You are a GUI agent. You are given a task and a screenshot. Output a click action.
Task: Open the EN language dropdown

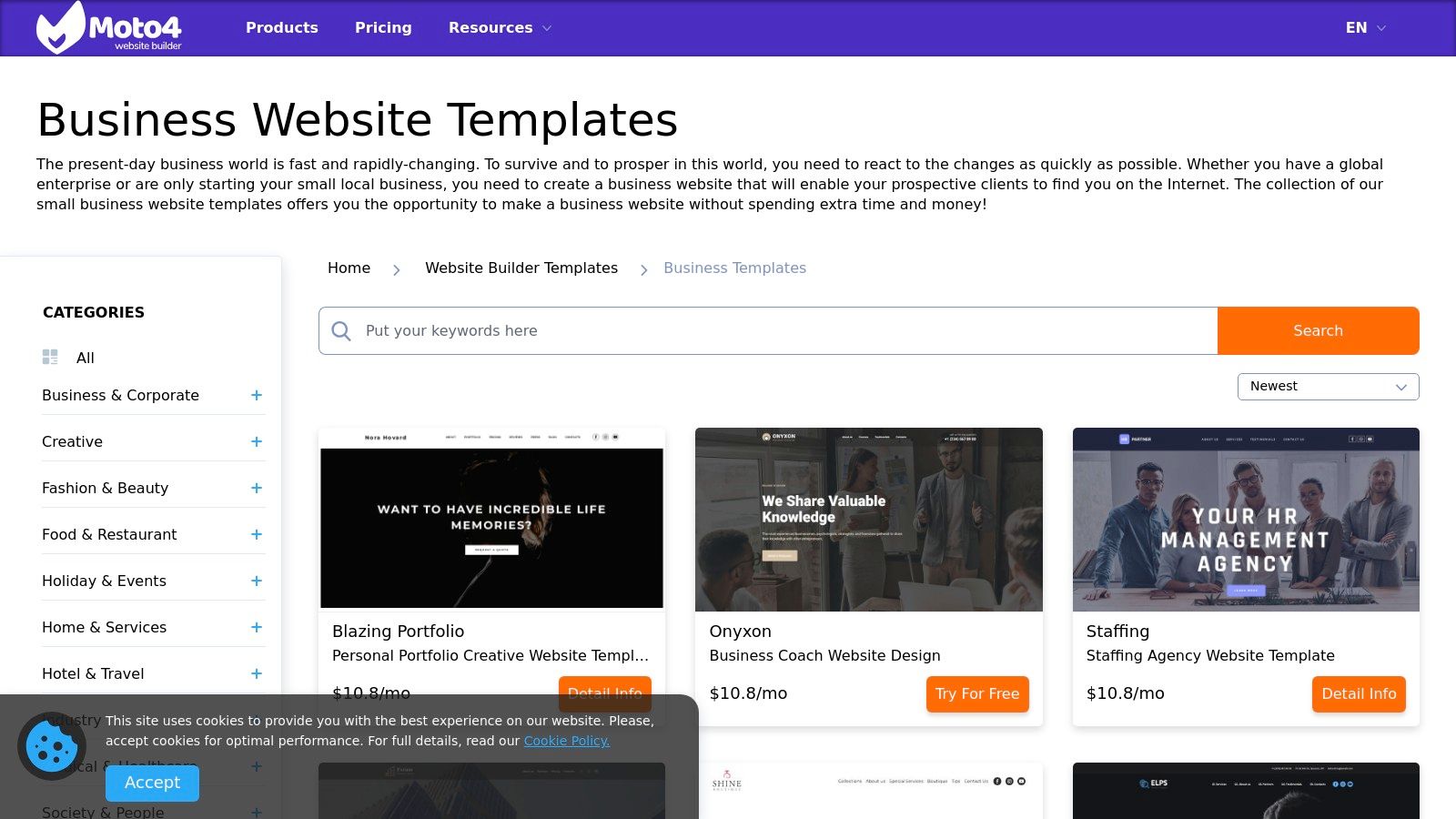1365,27
